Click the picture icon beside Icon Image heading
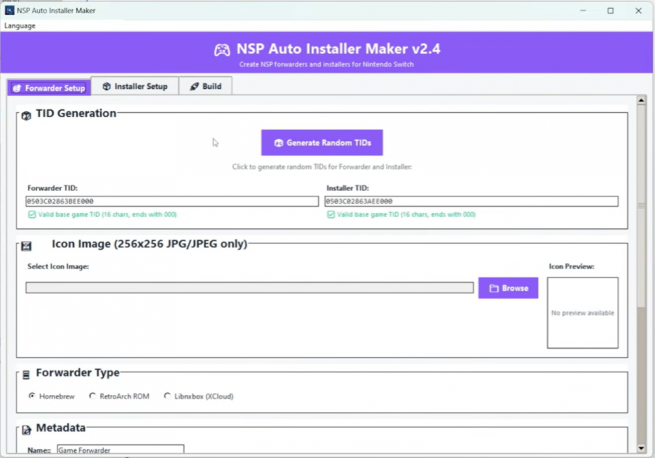 (26, 246)
